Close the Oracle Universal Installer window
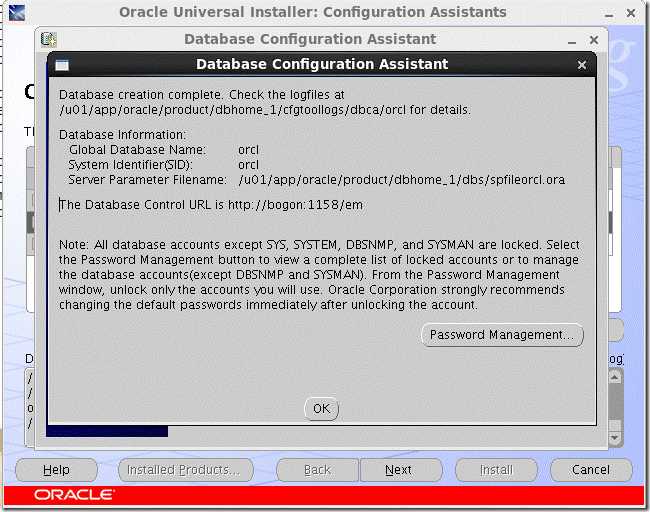Screen dimensions: 650x512 pos(631,13)
